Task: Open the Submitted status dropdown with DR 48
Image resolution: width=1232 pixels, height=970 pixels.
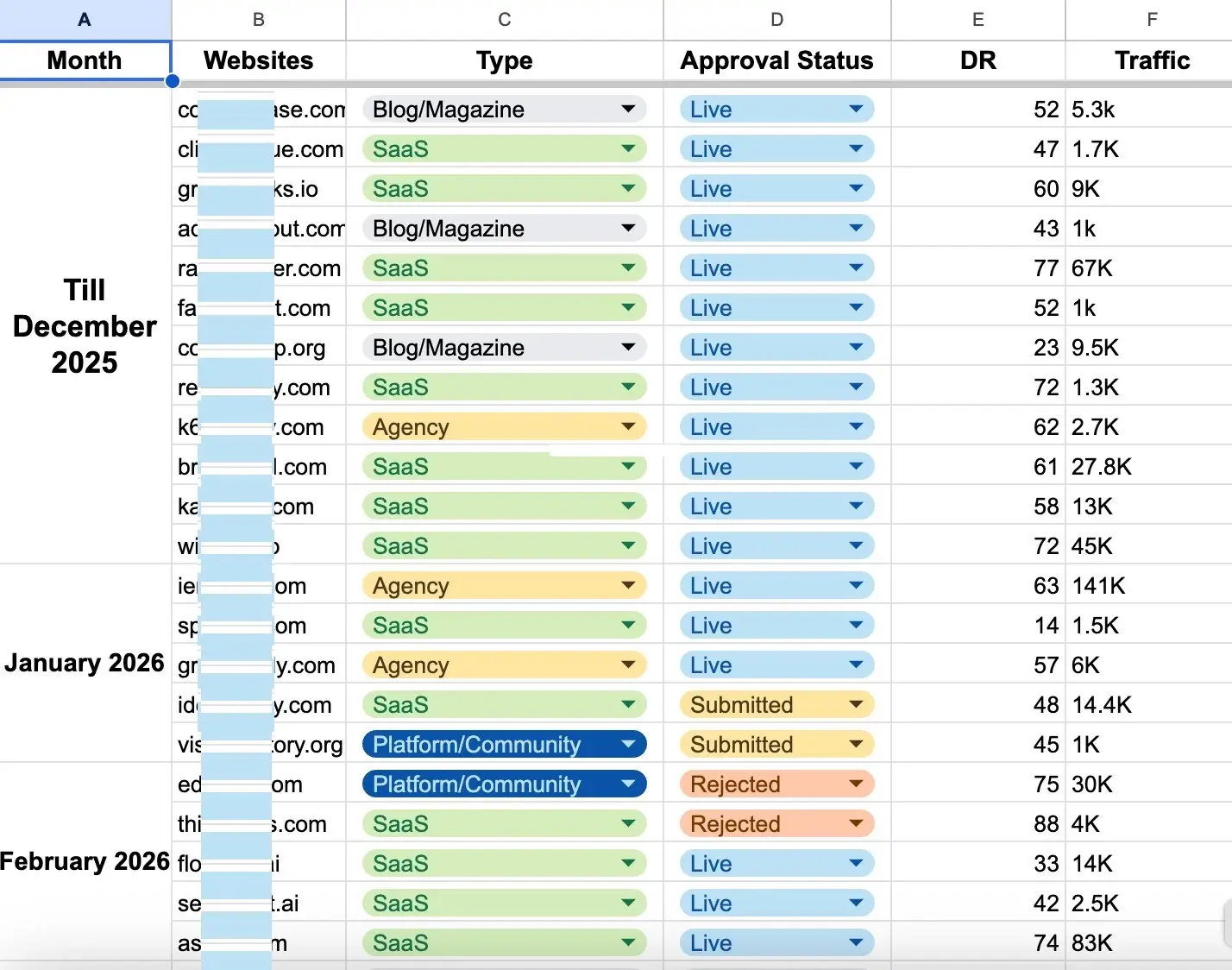Action: [x=855, y=704]
